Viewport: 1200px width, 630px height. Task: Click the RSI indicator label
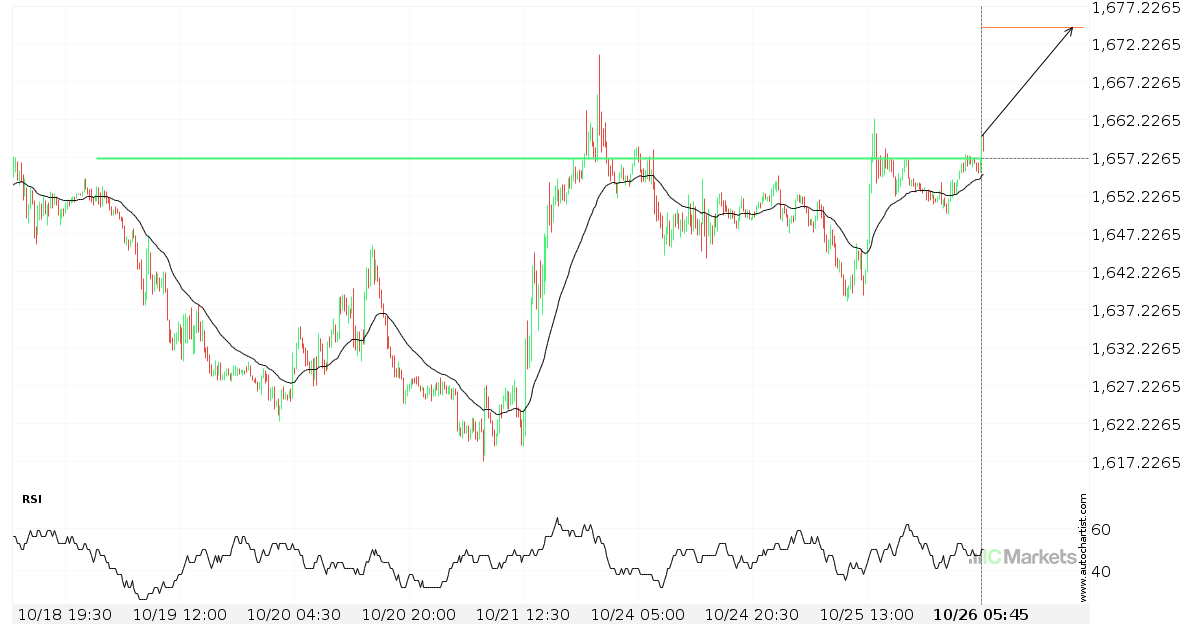(32, 498)
